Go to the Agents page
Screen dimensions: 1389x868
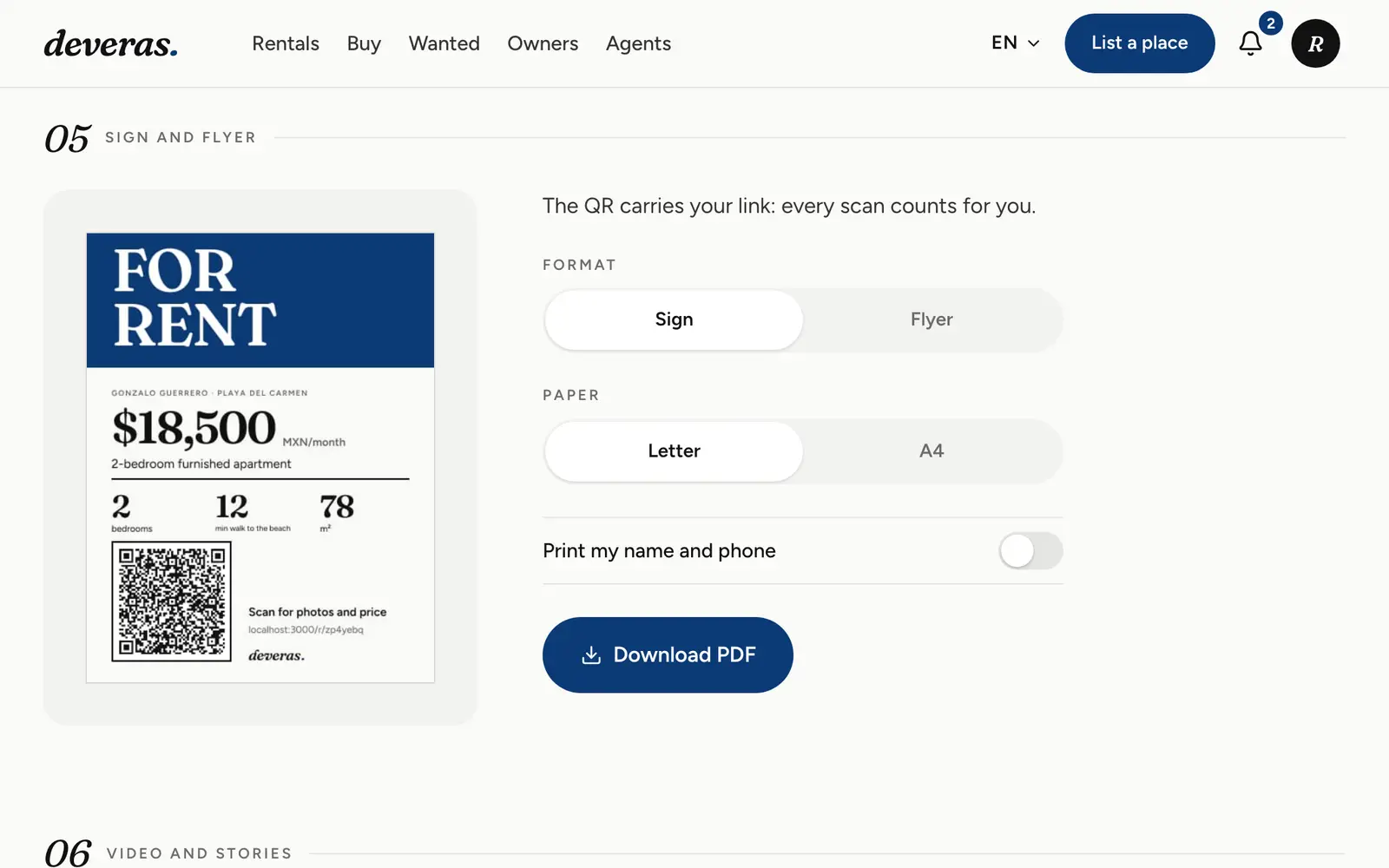pyautogui.click(x=638, y=43)
